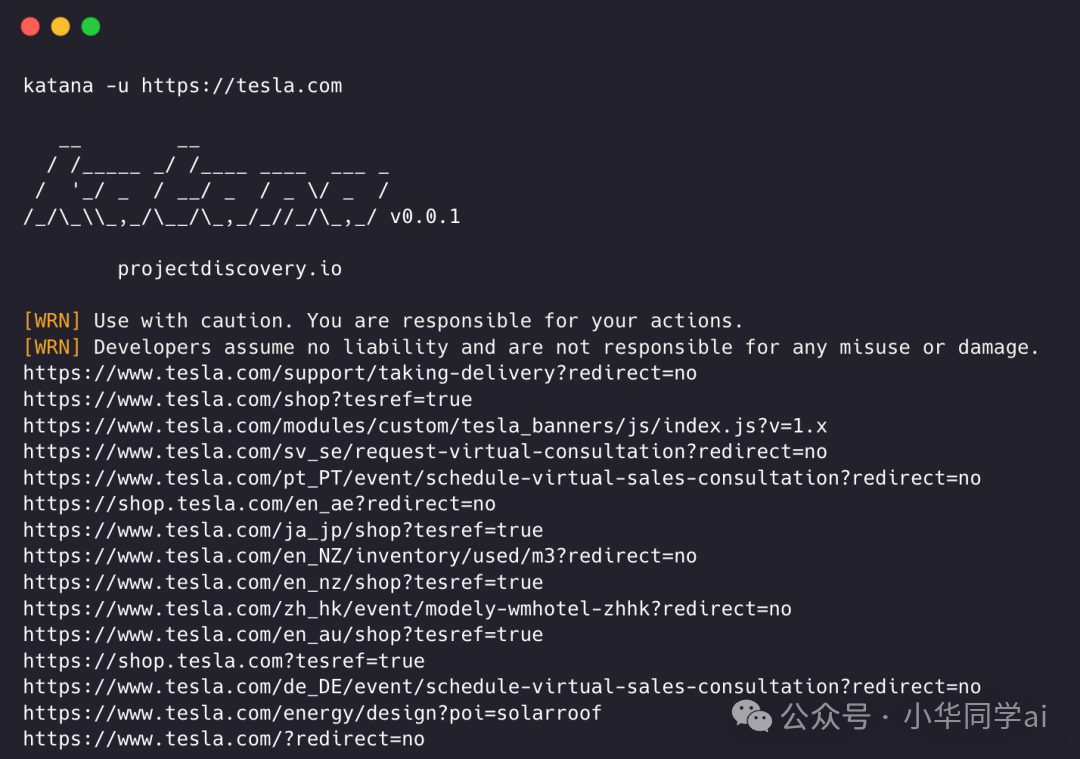Open the energy design solarroof URL

click(x=312, y=713)
